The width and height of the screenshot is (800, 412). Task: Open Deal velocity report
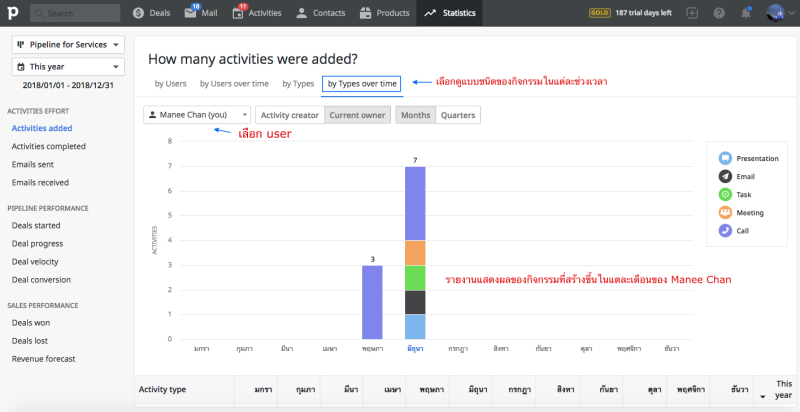[35, 262]
